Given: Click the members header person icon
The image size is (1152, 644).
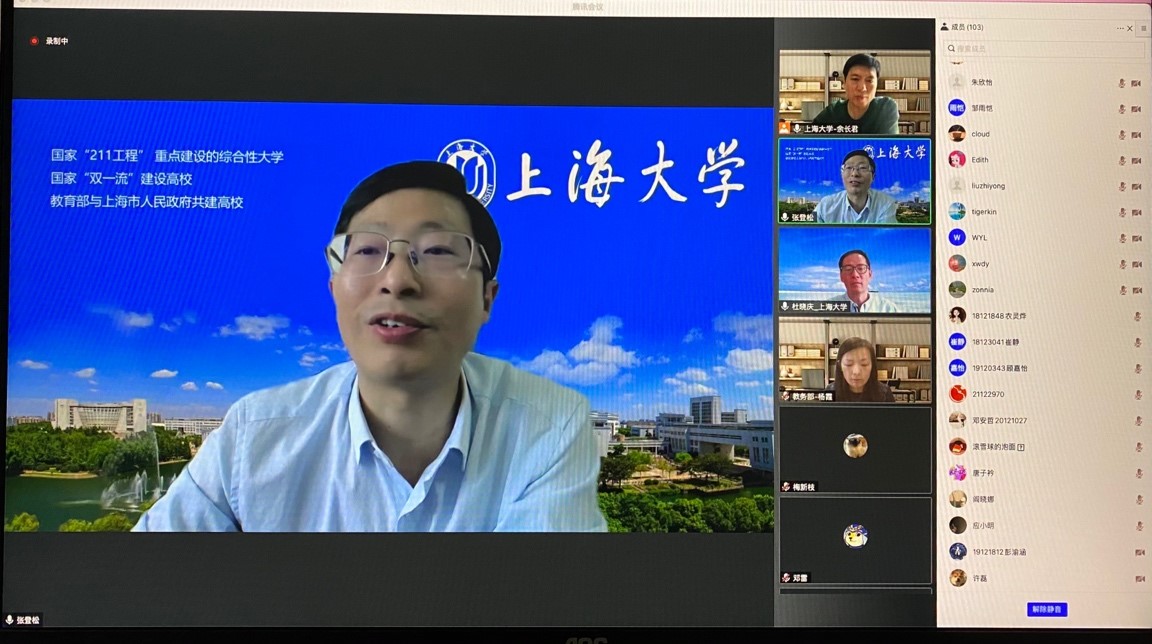Looking at the screenshot, I should coord(944,27).
